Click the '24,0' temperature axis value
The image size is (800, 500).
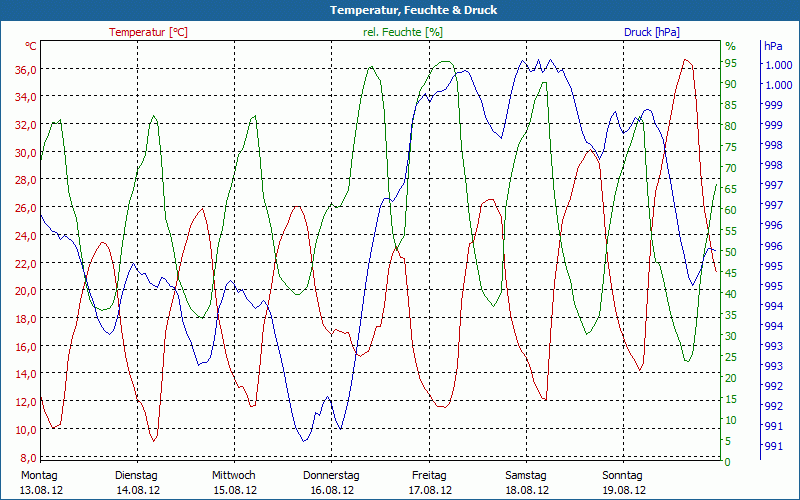[x=26, y=236]
